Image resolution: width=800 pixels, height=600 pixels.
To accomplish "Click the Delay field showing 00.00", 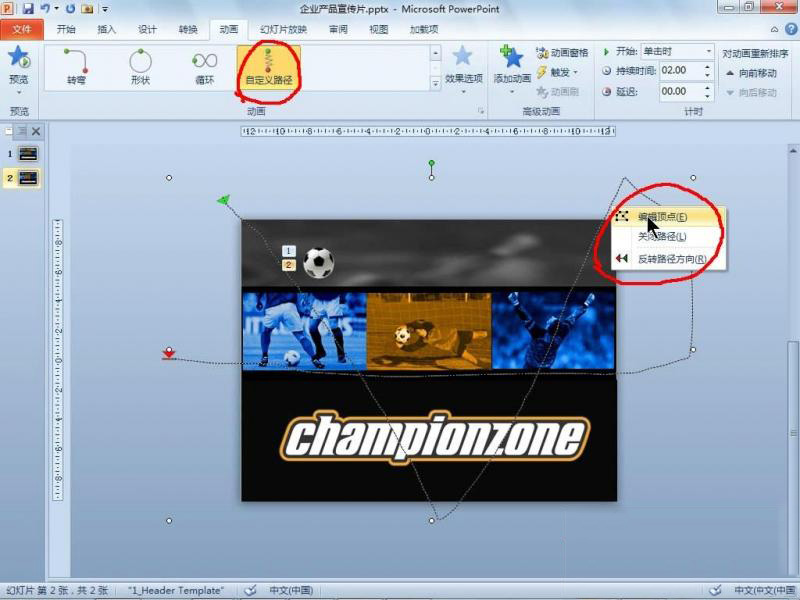I will tap(681, 91).
